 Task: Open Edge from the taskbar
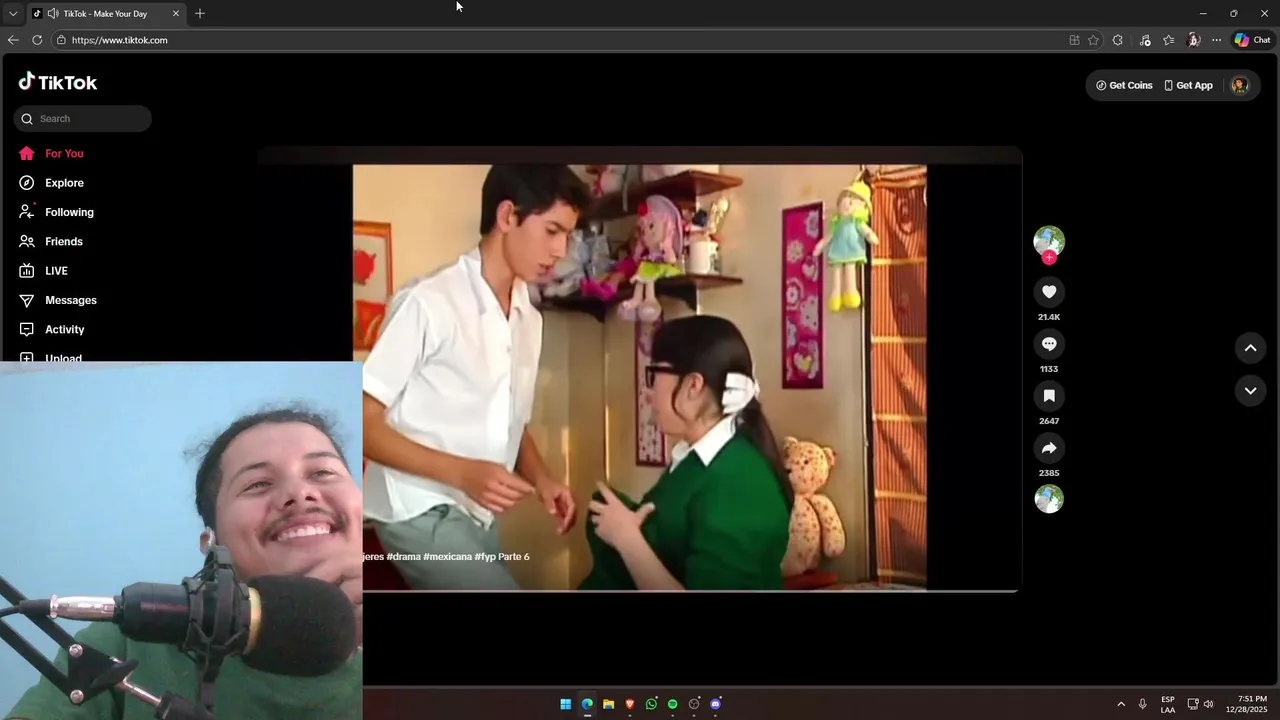click(x=587, y=704)
